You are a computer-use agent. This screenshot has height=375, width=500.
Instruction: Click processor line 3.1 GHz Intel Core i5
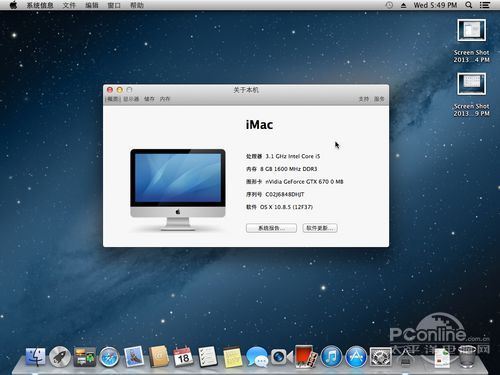pos(283,156)
